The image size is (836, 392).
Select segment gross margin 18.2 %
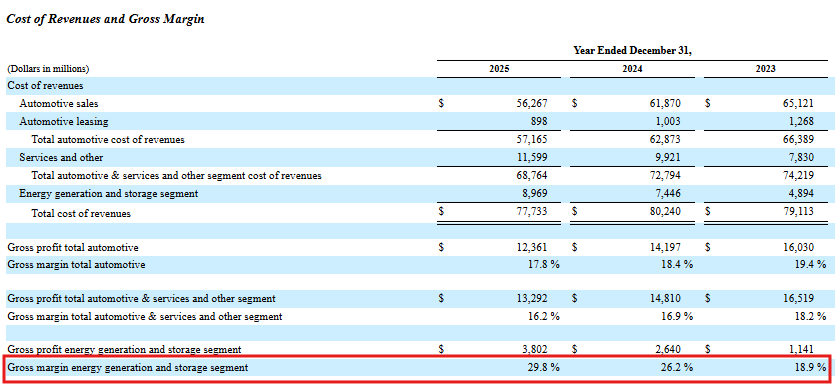click(x=810, y=316)
